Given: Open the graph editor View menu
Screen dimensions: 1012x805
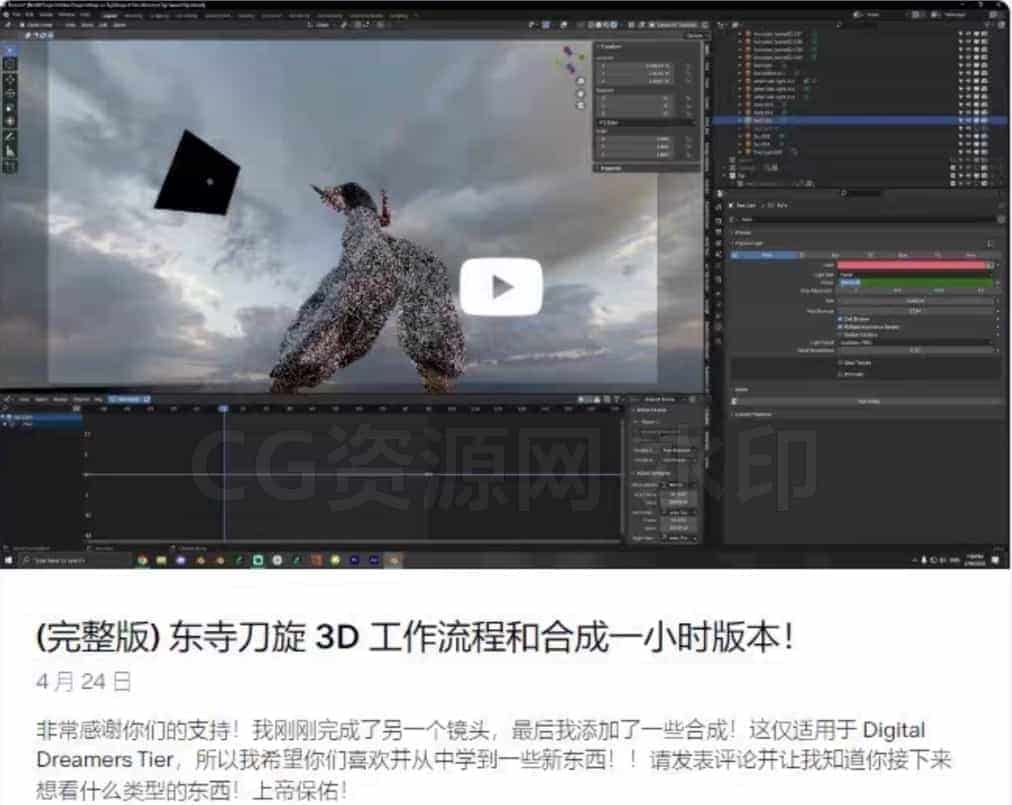Looking at the screenshot, I should point(24,400).
